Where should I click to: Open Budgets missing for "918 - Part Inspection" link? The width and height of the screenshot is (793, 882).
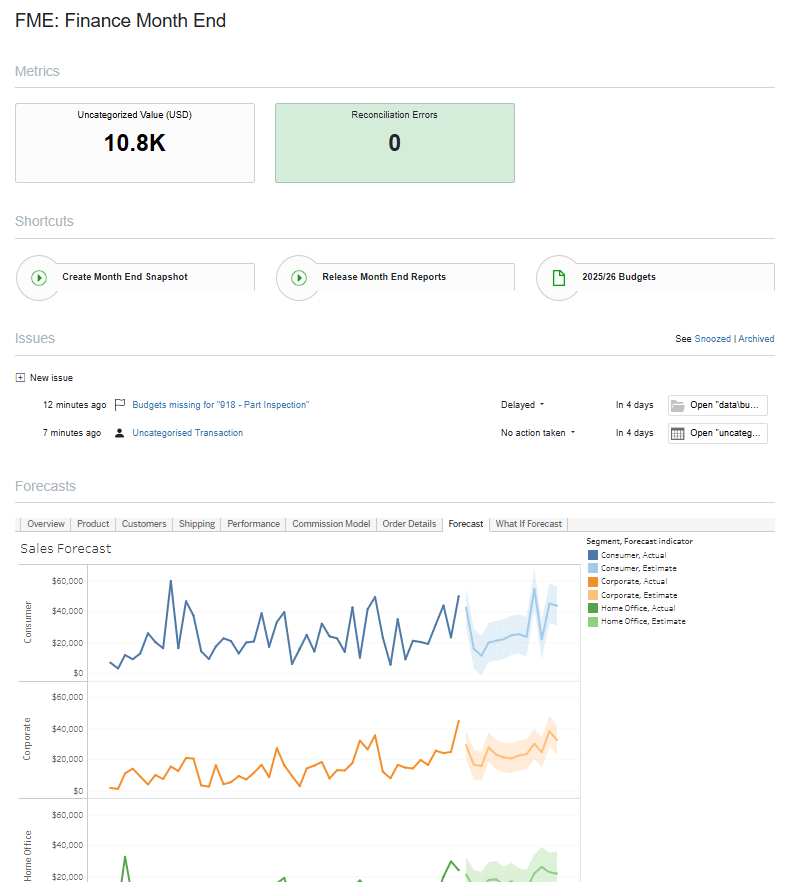pos(220,405)
